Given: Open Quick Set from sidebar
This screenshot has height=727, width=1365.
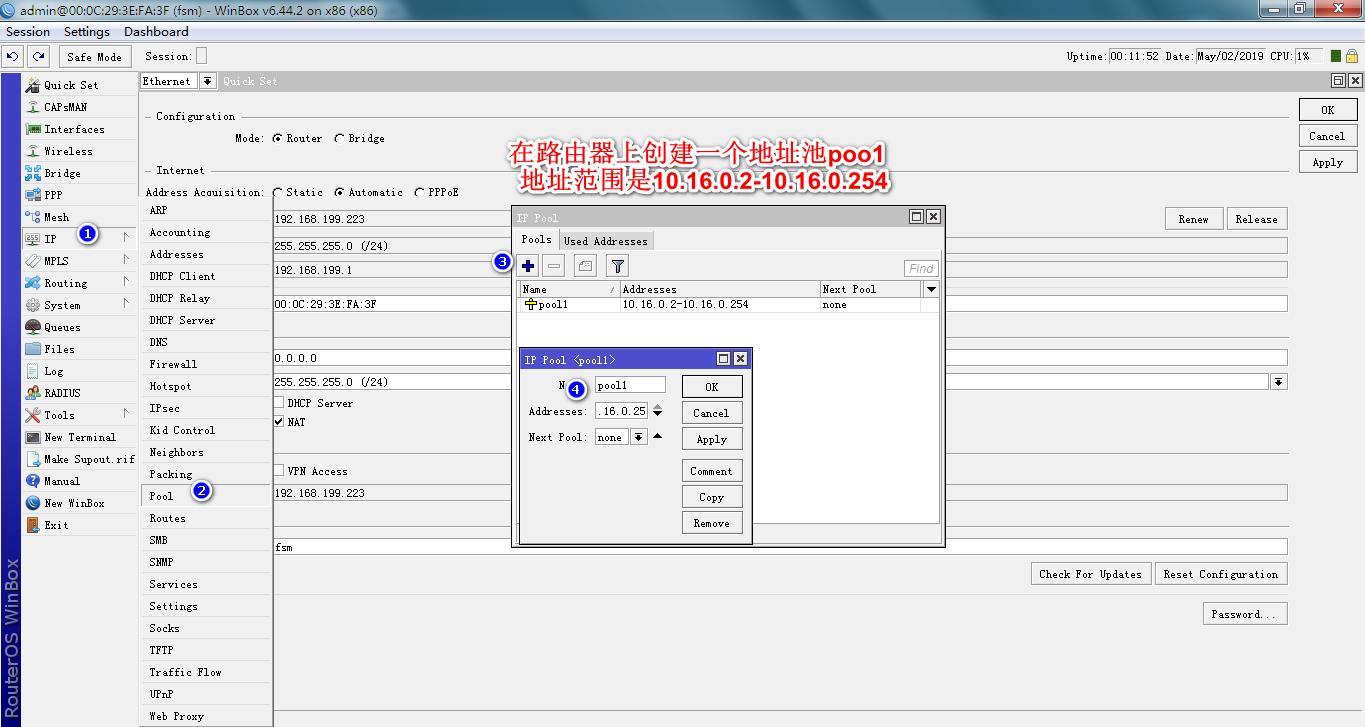Looking at the screenshot, I should (71, 85).
